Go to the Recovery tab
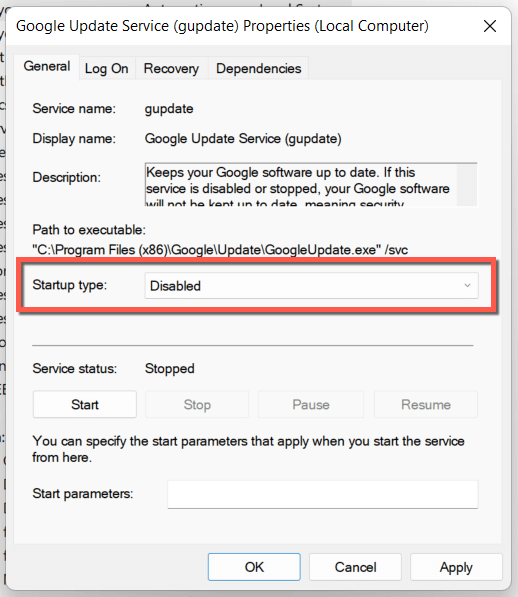Image resolution: width=518 pixels, height=597 pixels. (171, 69)
